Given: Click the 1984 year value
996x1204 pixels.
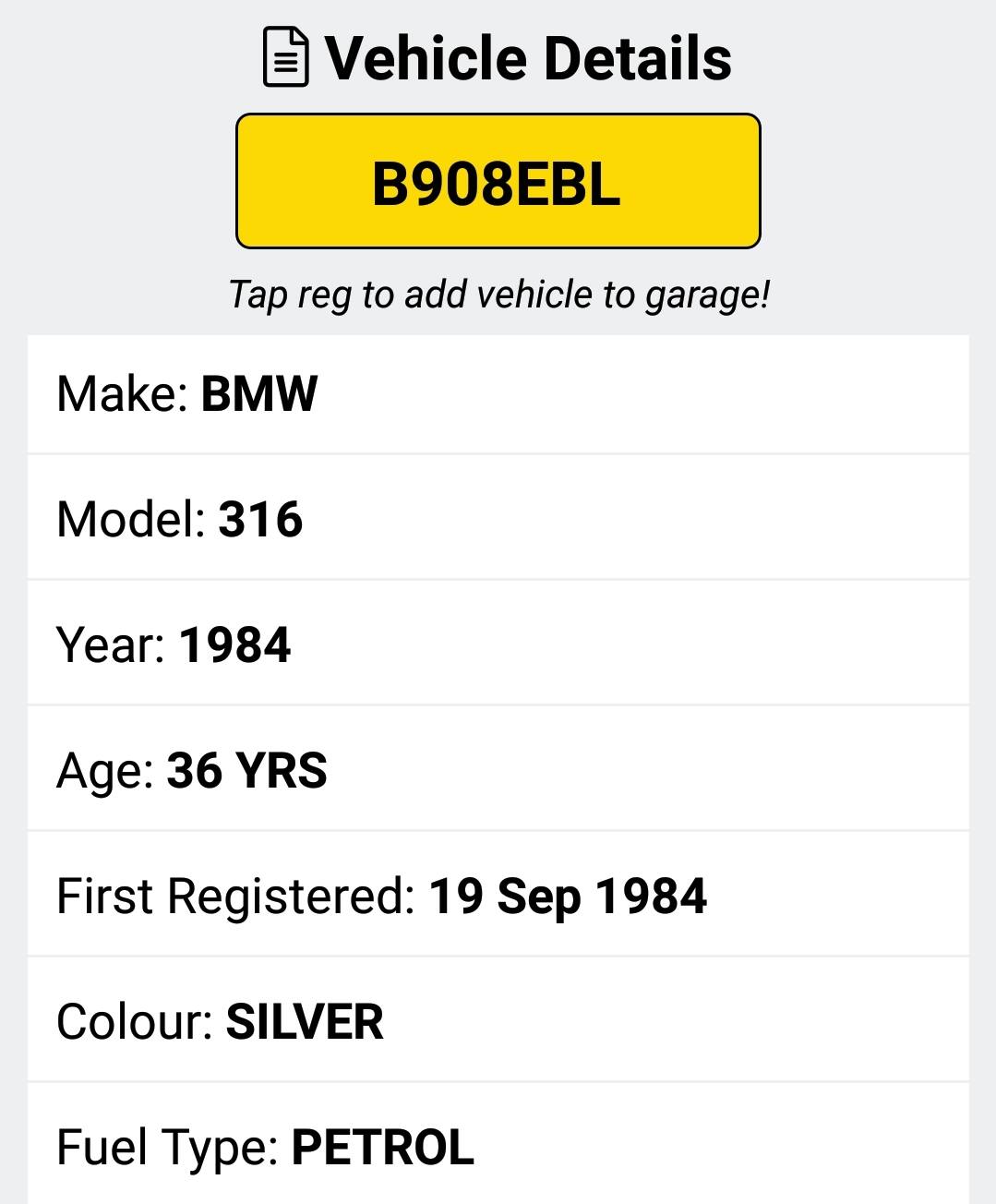Looking at the screenshot, I should point(234,644).
